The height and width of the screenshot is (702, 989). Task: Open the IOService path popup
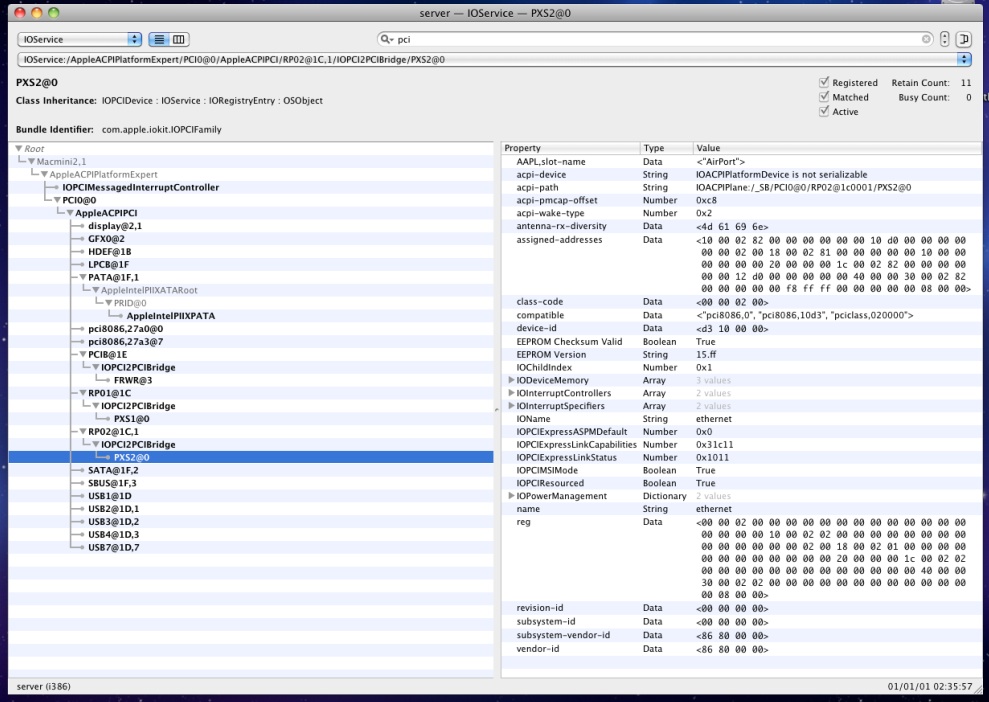pos(494,59)
